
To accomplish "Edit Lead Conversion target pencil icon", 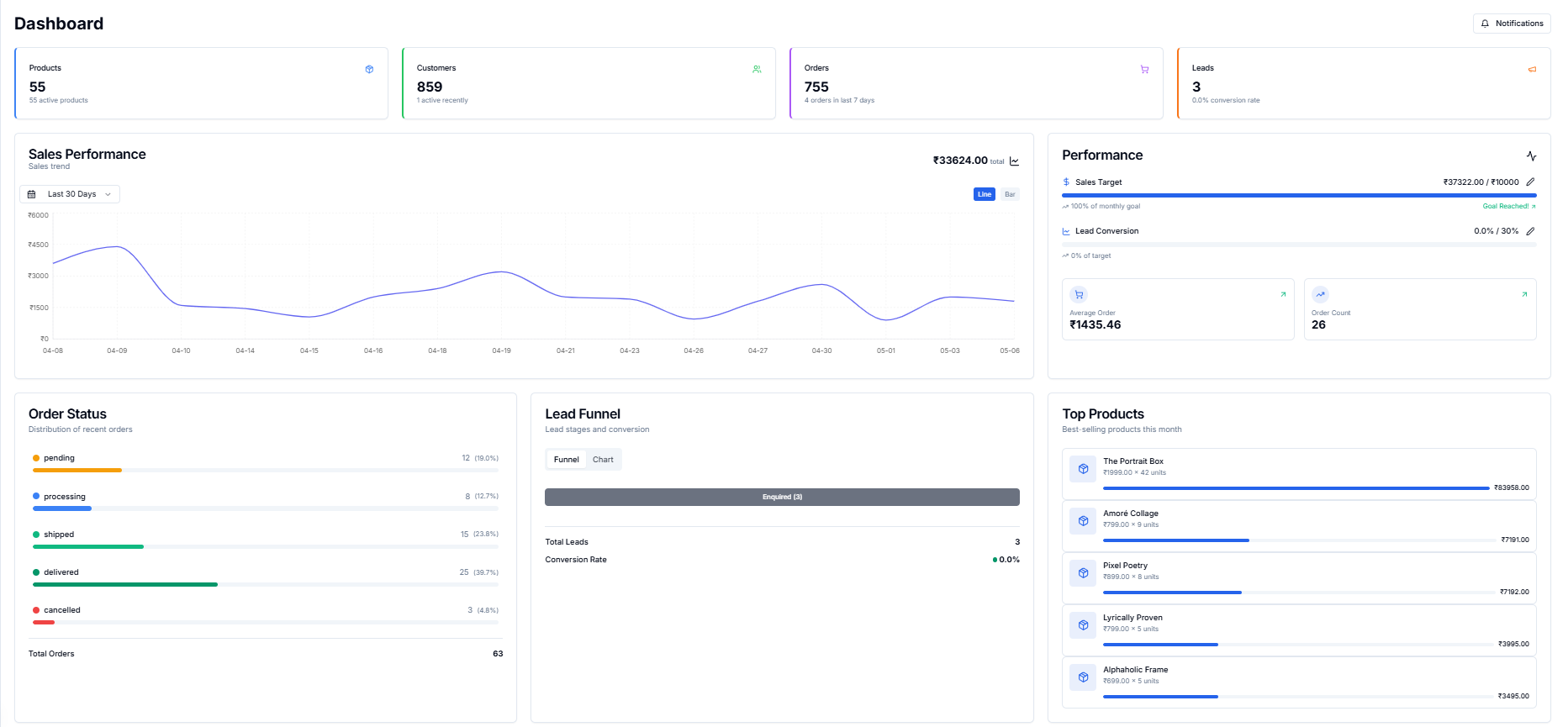I will (1530, 231).
